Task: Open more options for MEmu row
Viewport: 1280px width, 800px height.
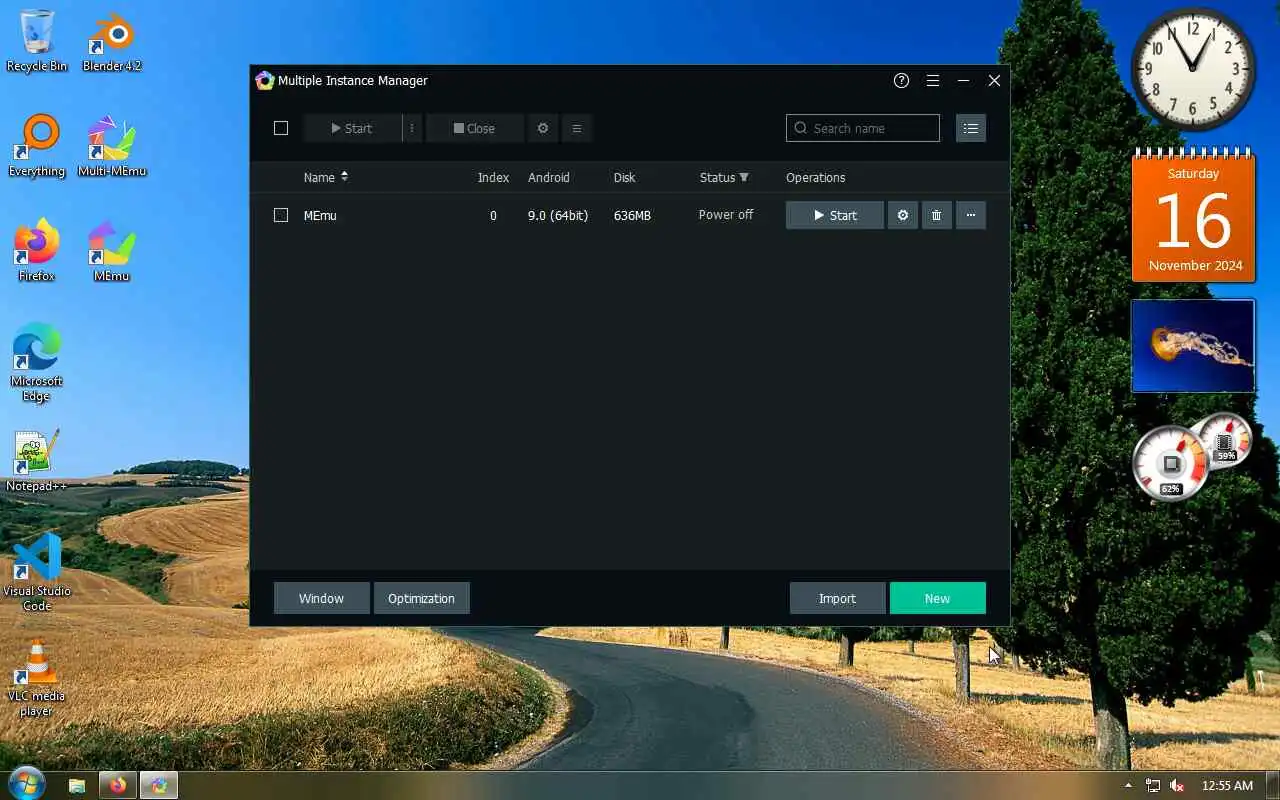Action: pyautogui.click(x=970, y=215)
